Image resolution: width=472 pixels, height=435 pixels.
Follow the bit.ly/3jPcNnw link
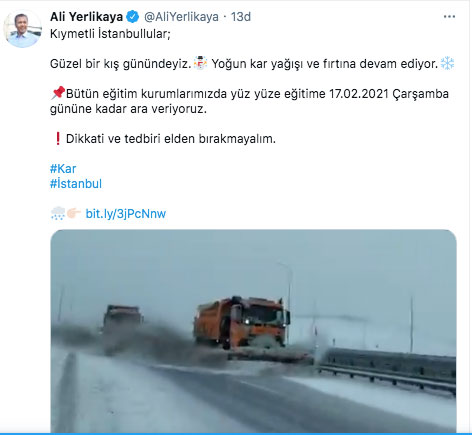coord(126,214)
